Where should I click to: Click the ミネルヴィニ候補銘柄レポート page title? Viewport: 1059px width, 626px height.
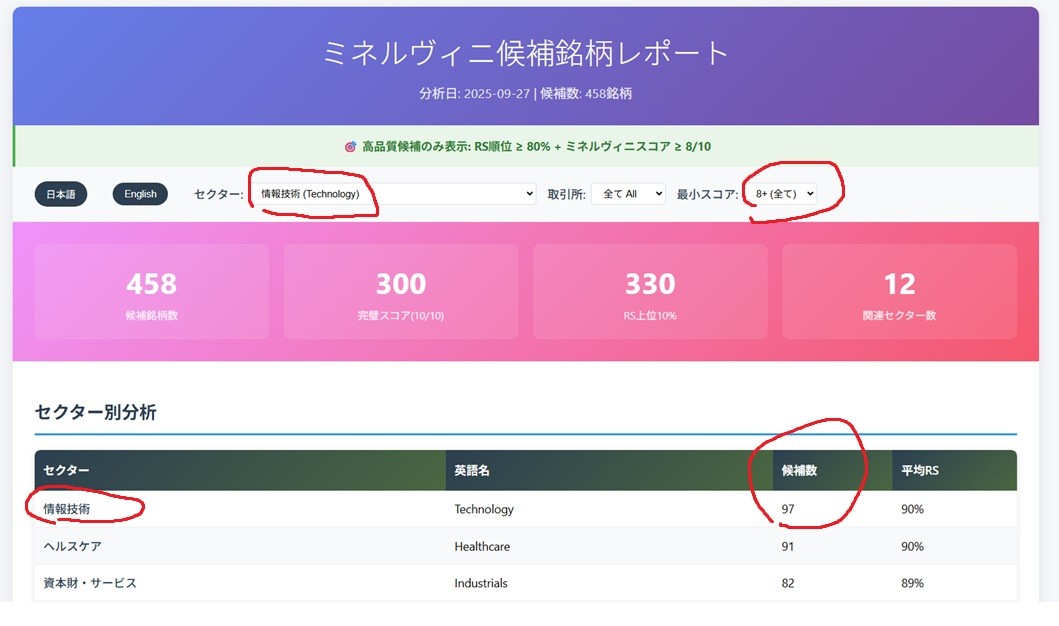click(526, 54)
